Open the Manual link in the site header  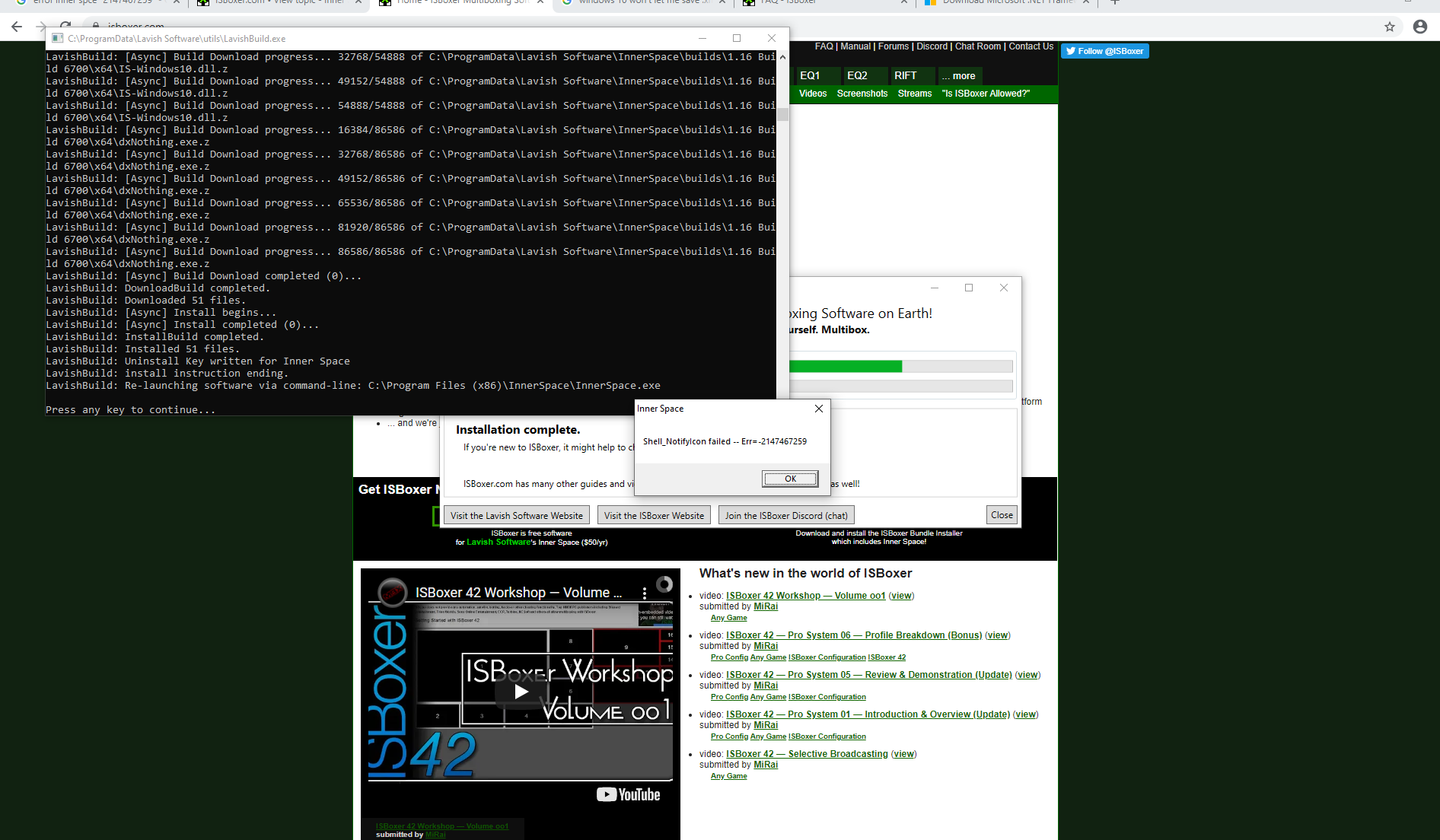855,46
